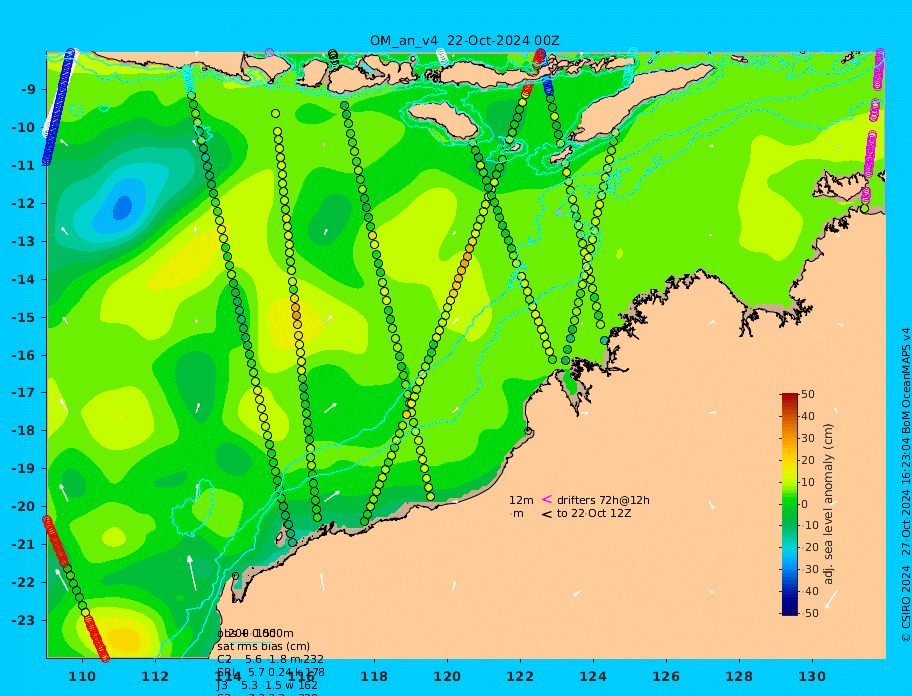Click longitude axis label 122

[x=520, y=677]
